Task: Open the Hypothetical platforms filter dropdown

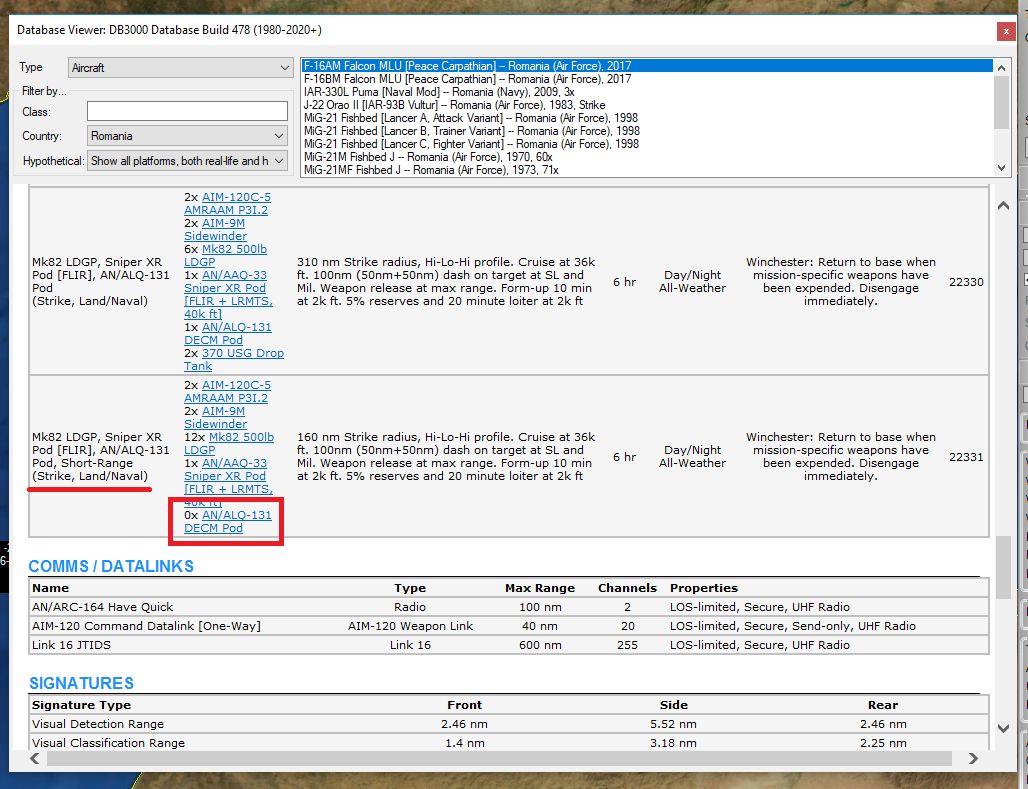Action: (188, 161)
